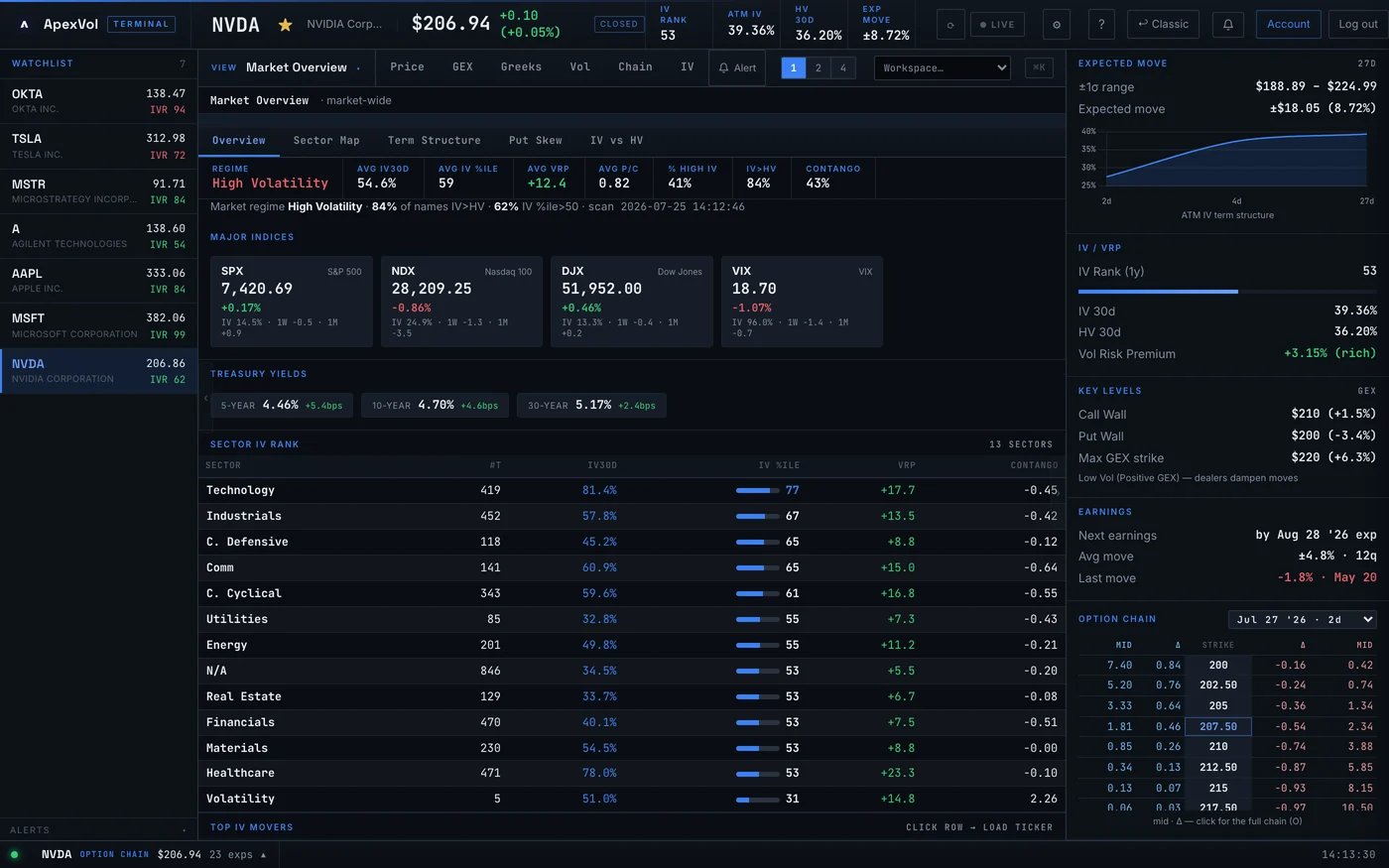Screen dimensions: 1389x868
Task: Switch to Classic interface
Action: tap(1163, 24)
